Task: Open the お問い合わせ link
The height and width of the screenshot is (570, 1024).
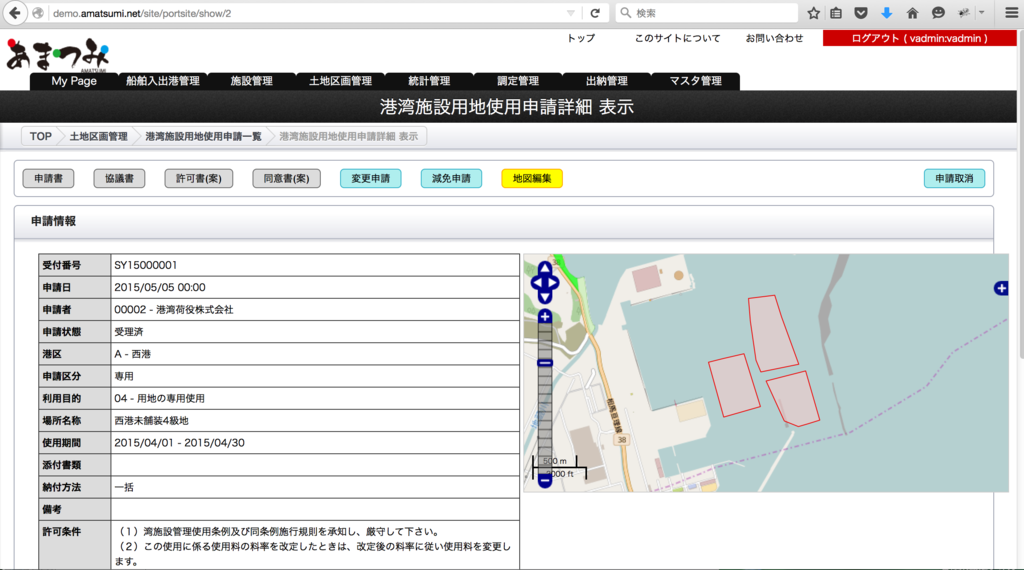Action: [x=775, y=39]
